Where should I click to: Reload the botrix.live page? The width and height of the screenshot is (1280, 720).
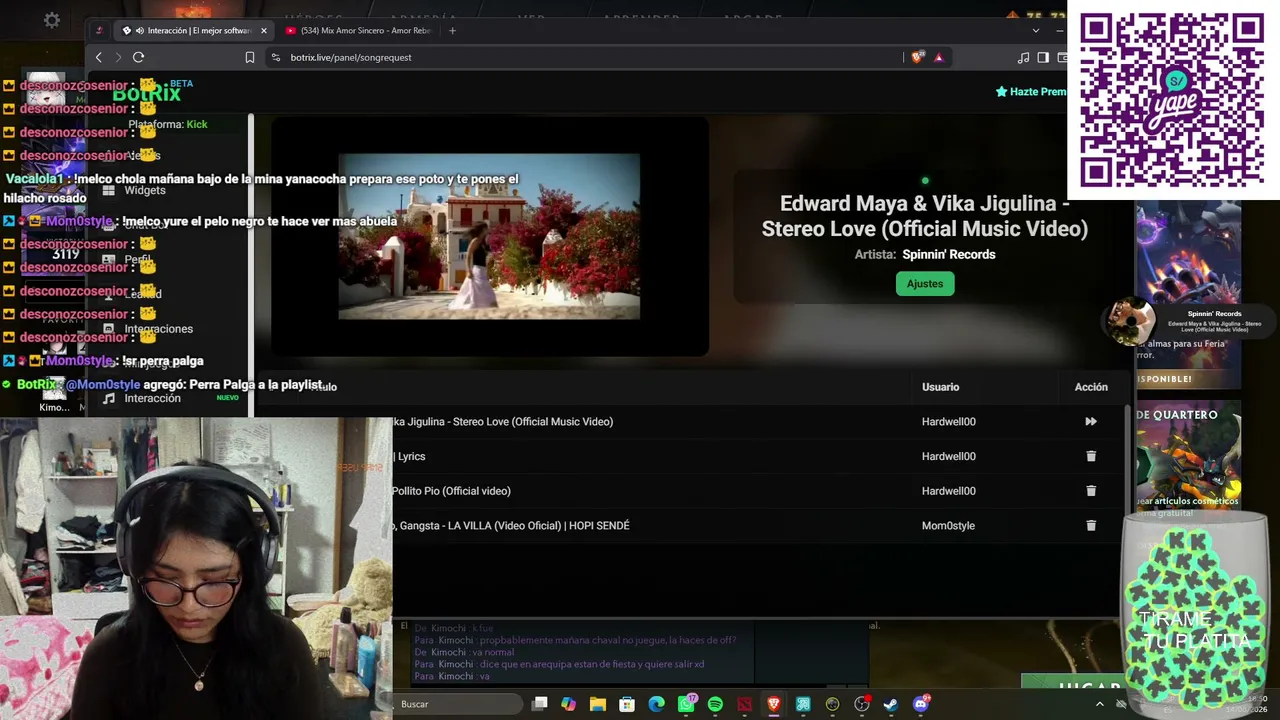[x=138, y=57]
